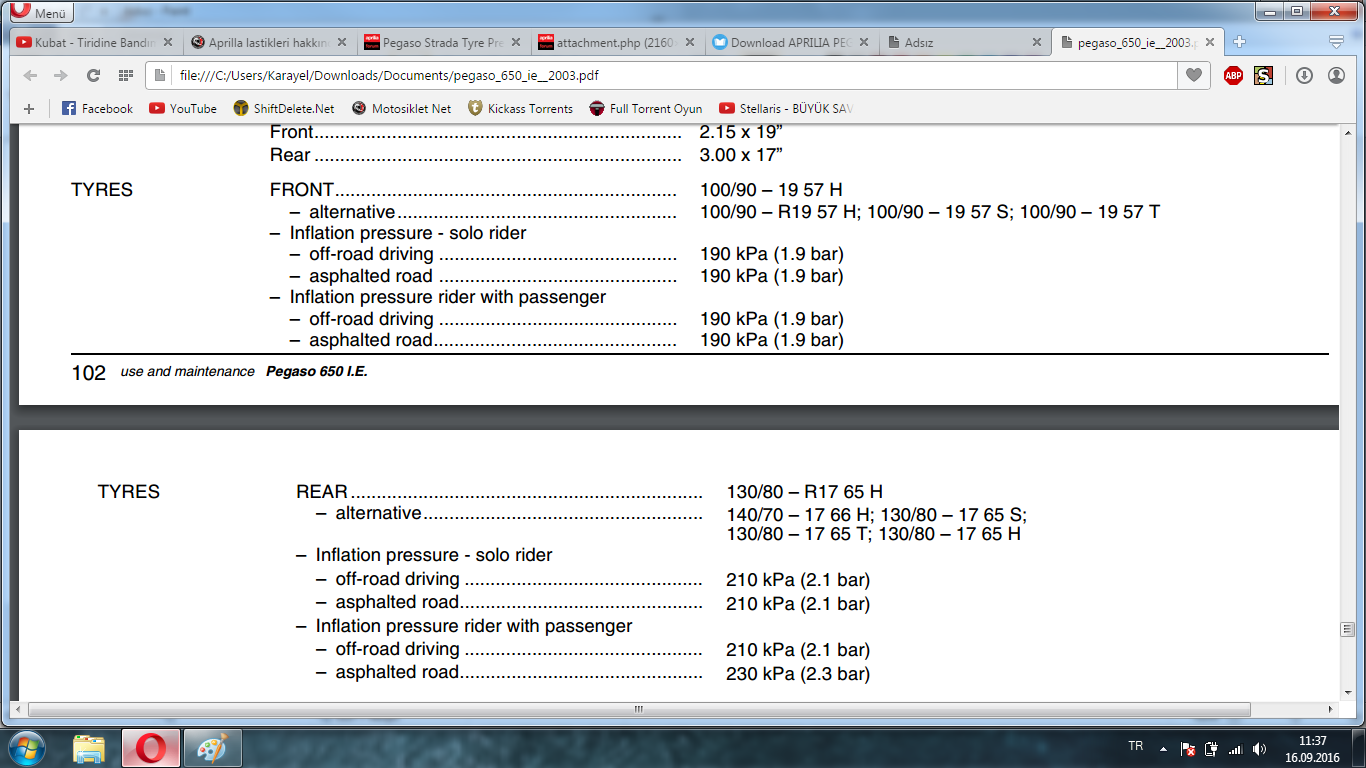Open the downloads panel icon

1304,75
